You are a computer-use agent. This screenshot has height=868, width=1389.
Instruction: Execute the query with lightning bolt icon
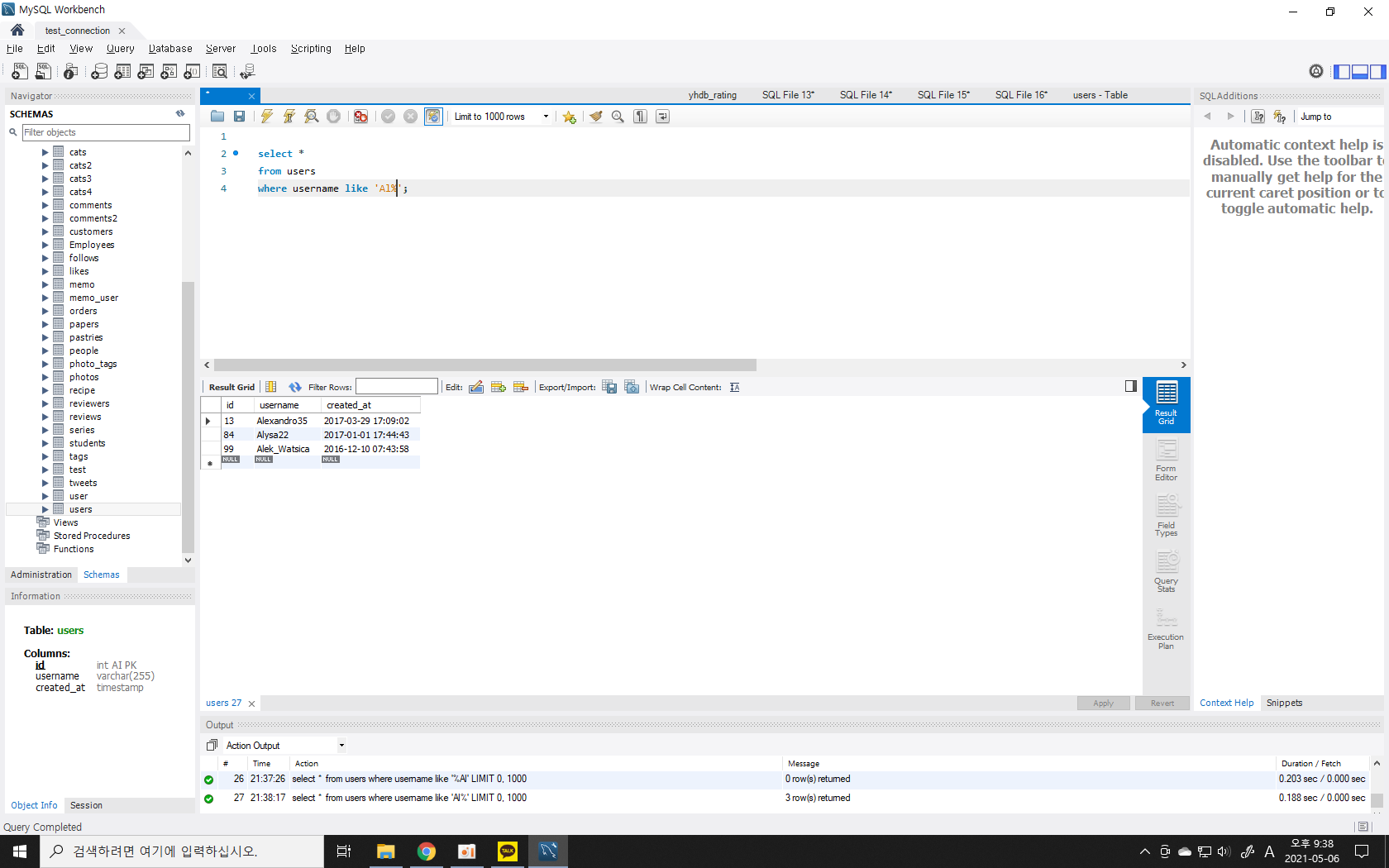click(266, 117)
